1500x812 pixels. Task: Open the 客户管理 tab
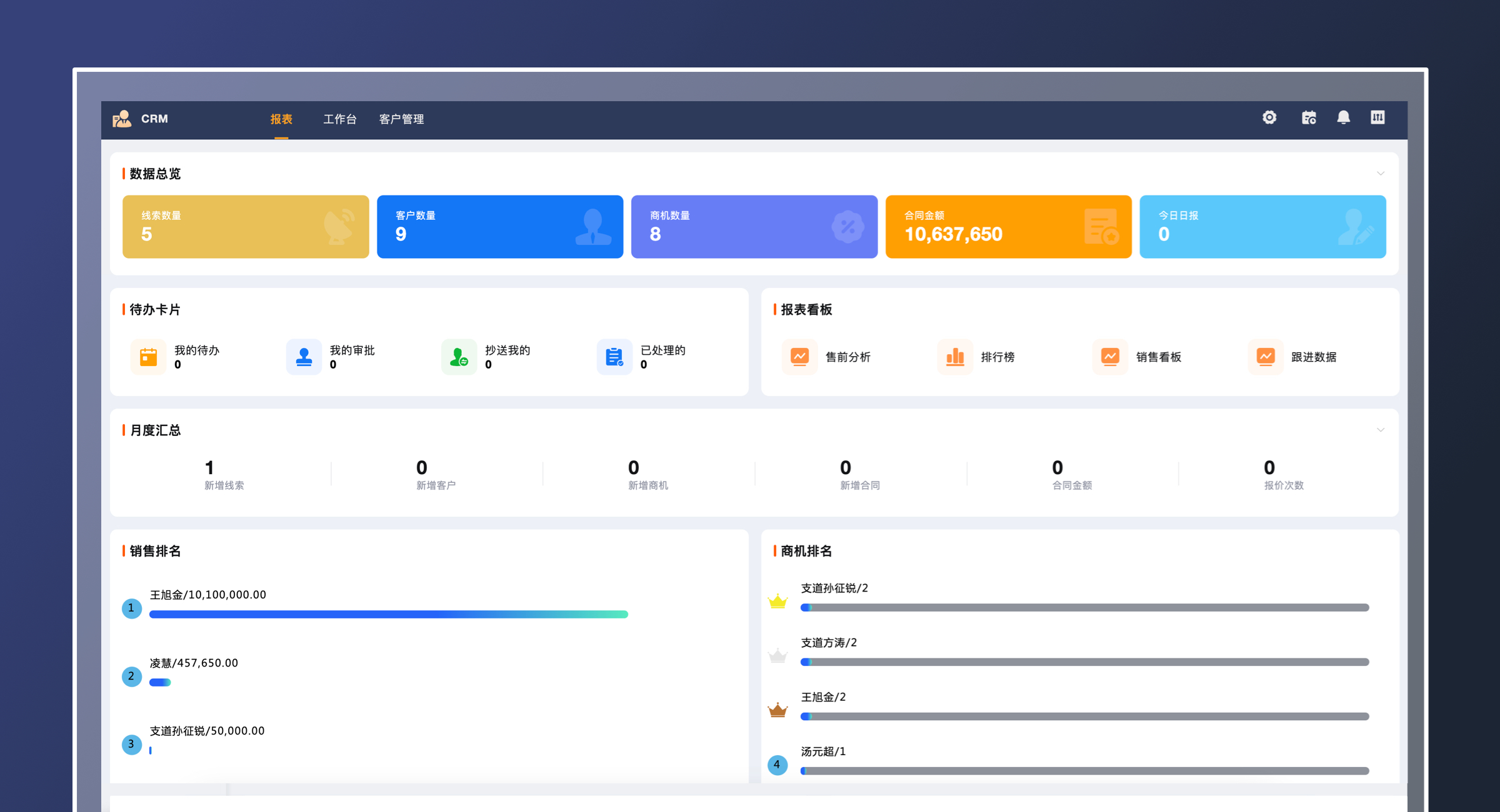coord(401,119)
